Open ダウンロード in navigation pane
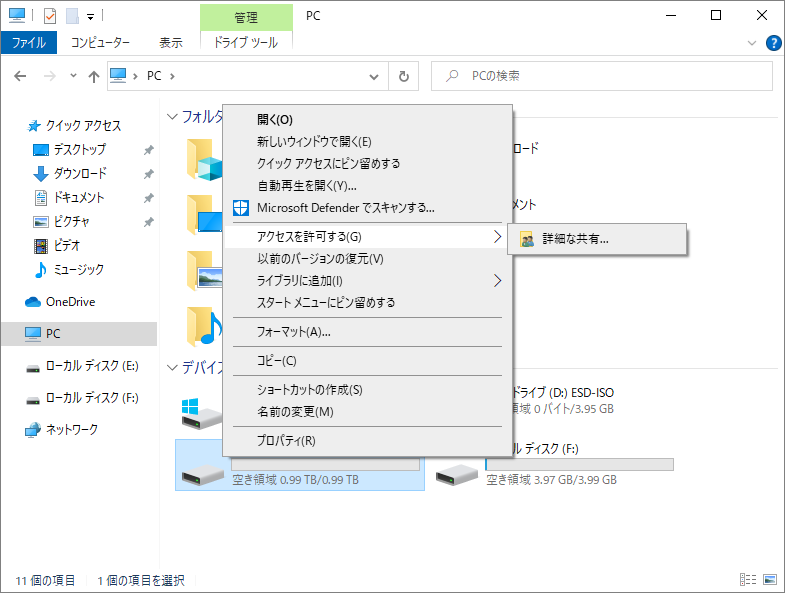 pos(80,173)
